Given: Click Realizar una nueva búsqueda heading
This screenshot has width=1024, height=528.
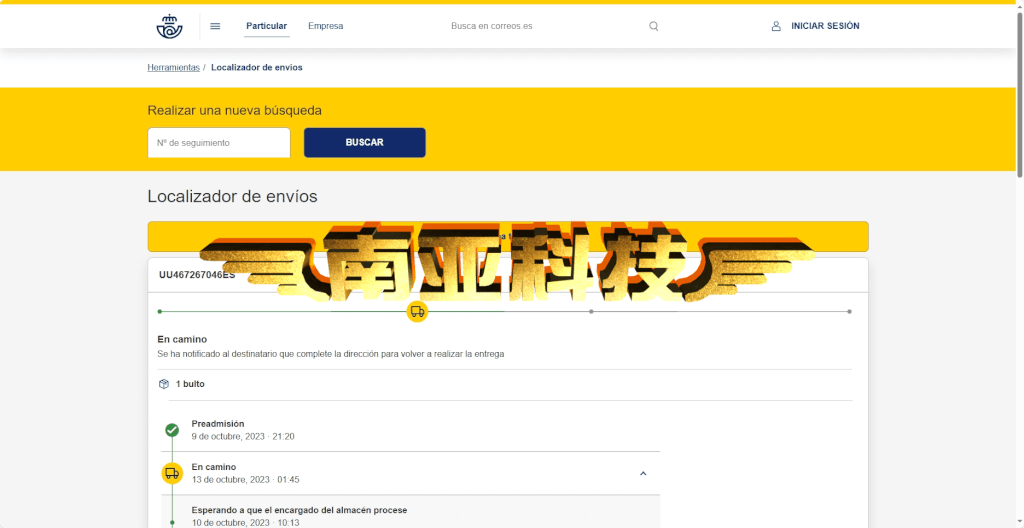Looking at the screenshot, I should pos(234,110).
